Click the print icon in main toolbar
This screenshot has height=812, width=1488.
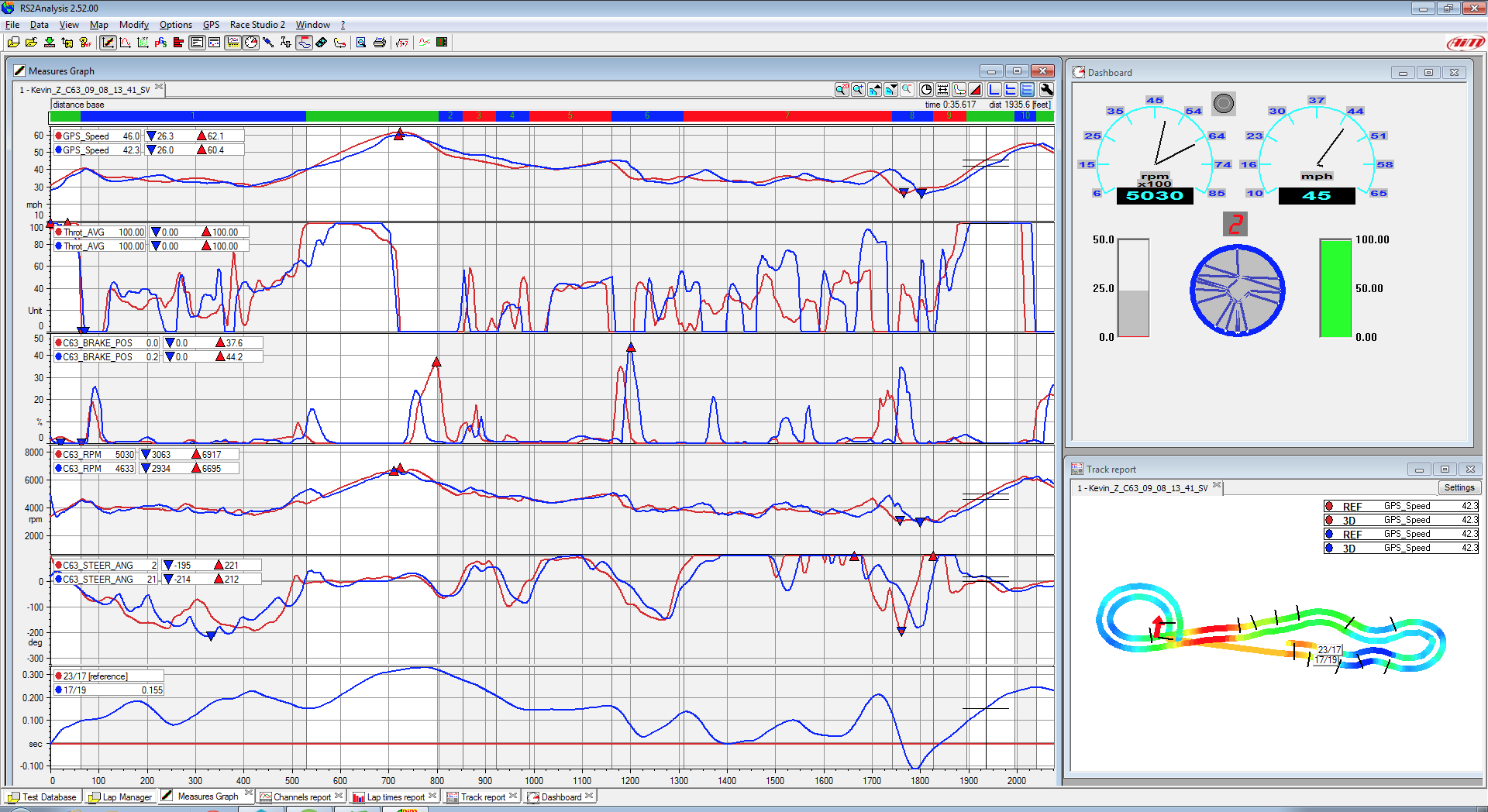coord(379,43)
